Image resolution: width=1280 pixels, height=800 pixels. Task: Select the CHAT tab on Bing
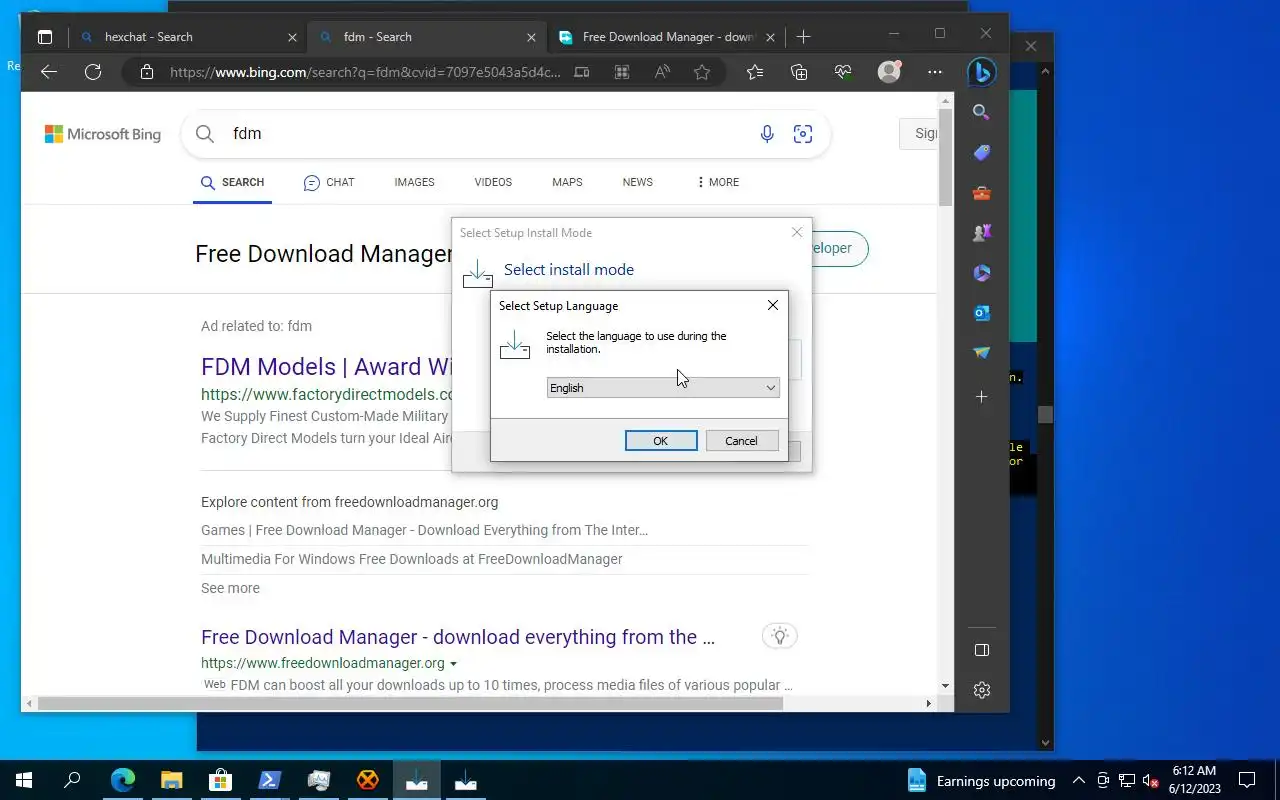coord(329,182)
